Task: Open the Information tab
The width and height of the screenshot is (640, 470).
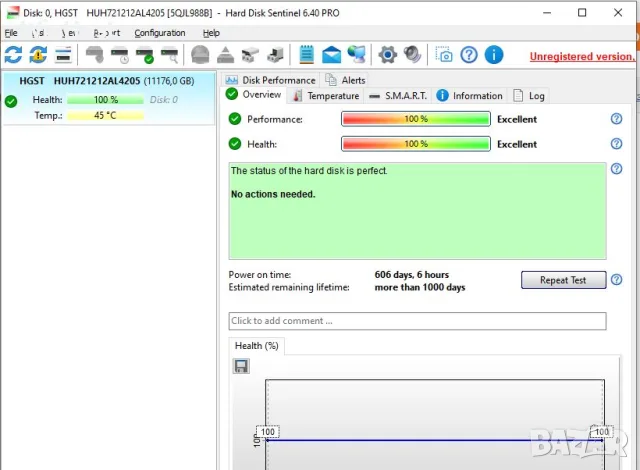Action: pyautogui.click(x=469, y=96)
